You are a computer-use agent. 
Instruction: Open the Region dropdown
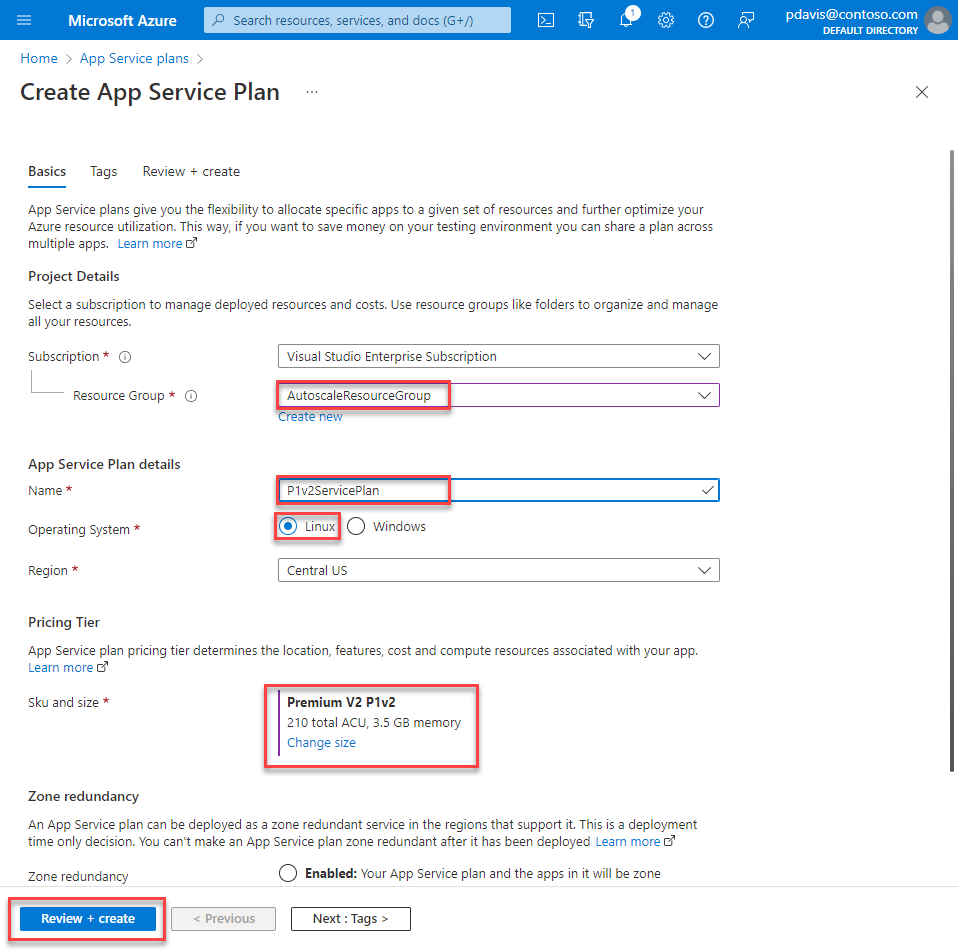click(x=498, y=571)
